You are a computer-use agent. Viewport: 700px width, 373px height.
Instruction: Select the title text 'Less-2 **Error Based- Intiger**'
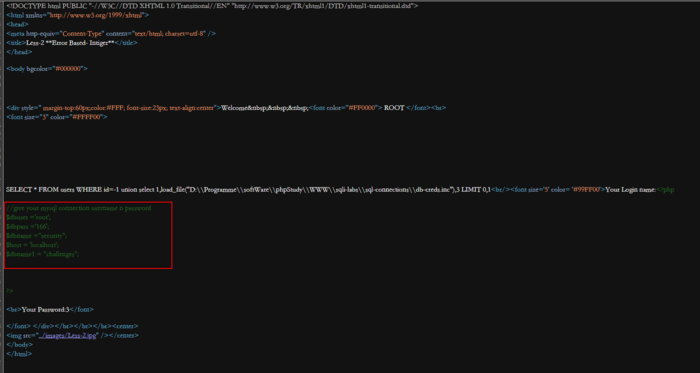tap(71, 43)
